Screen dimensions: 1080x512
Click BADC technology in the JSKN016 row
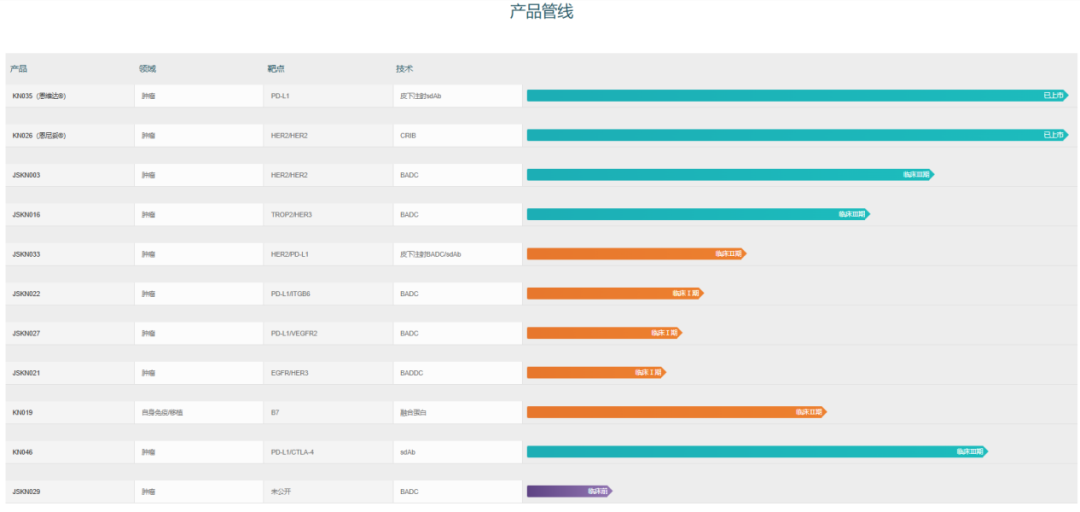[x=458, y=215]
